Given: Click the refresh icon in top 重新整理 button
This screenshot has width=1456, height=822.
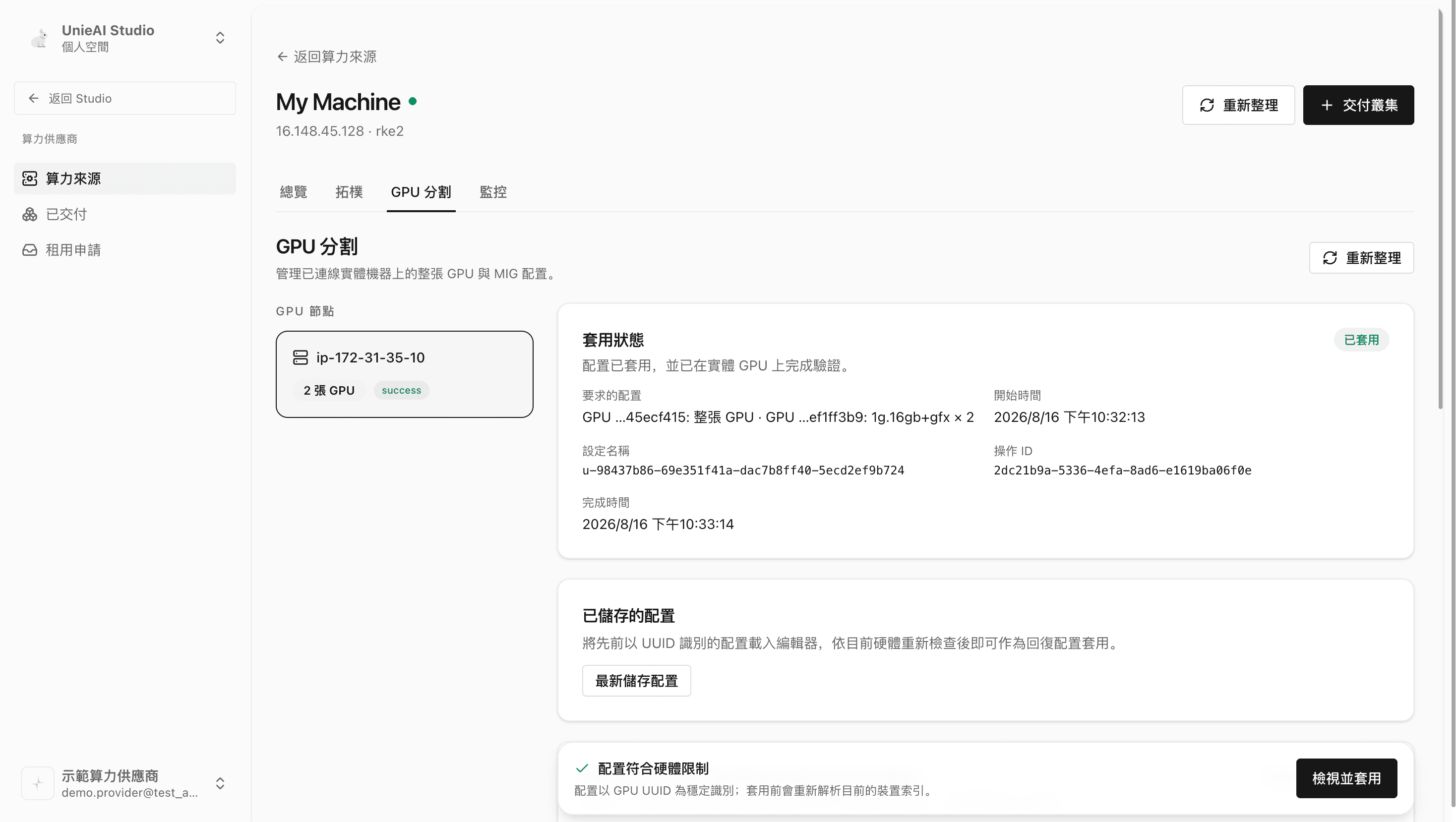Looking at the screenshot, I should coord(1207,105).
